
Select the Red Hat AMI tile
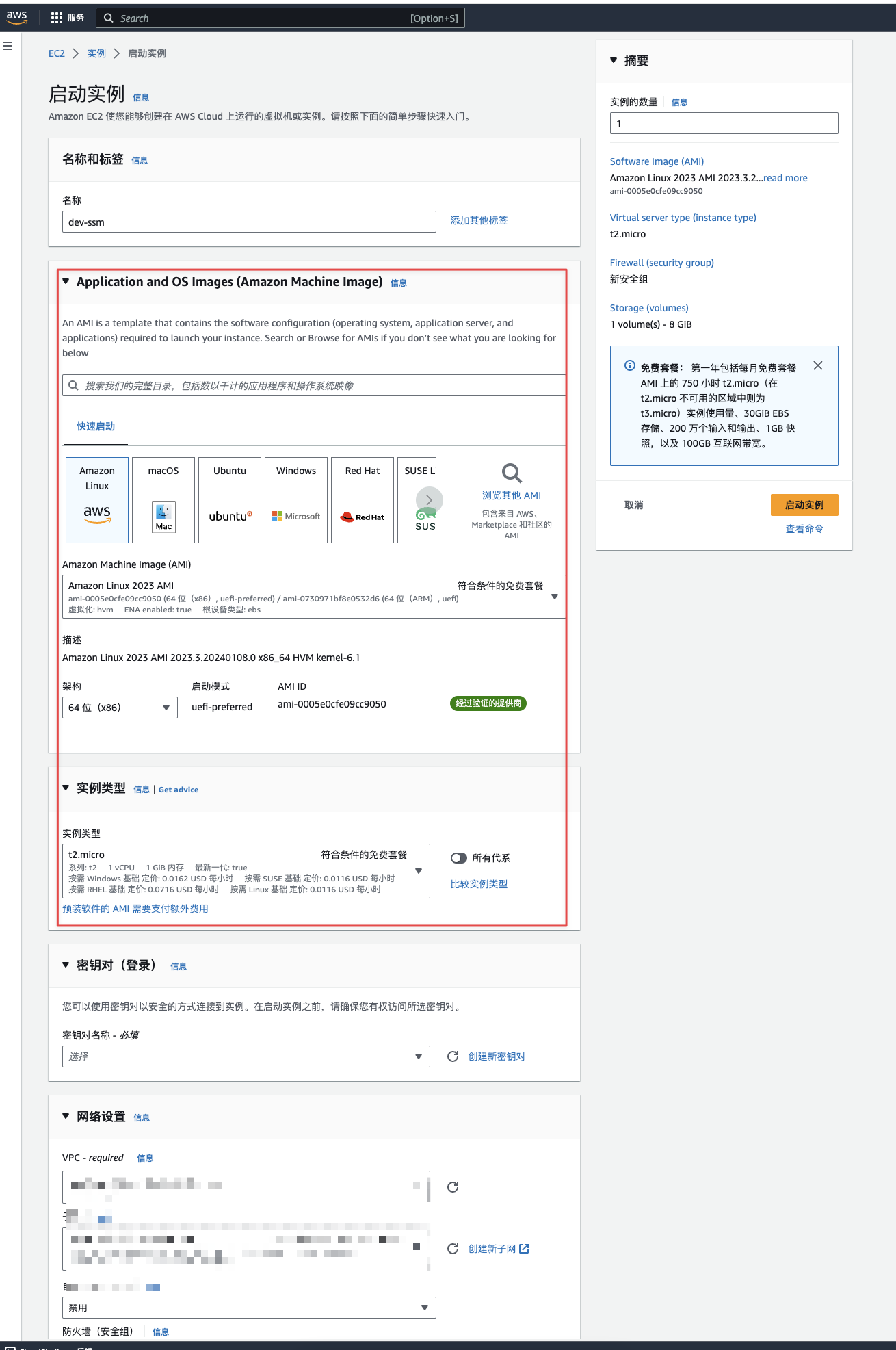coord(363,500)
